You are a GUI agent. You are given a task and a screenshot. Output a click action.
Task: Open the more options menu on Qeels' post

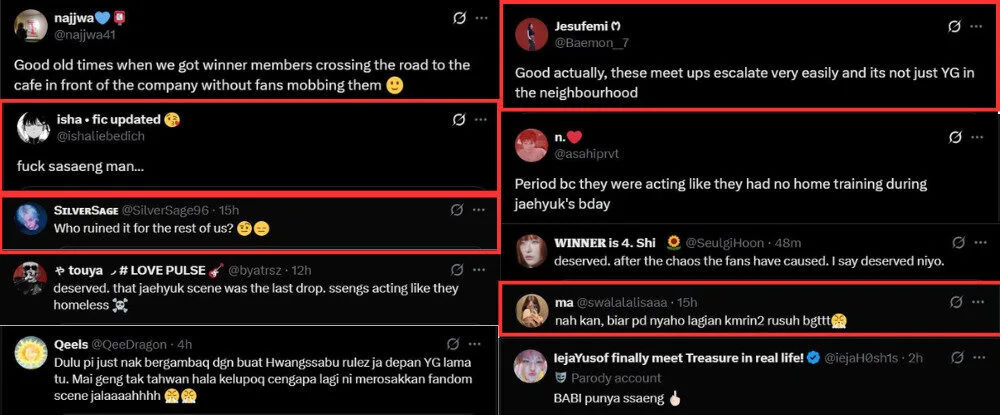tap(476, 346)
